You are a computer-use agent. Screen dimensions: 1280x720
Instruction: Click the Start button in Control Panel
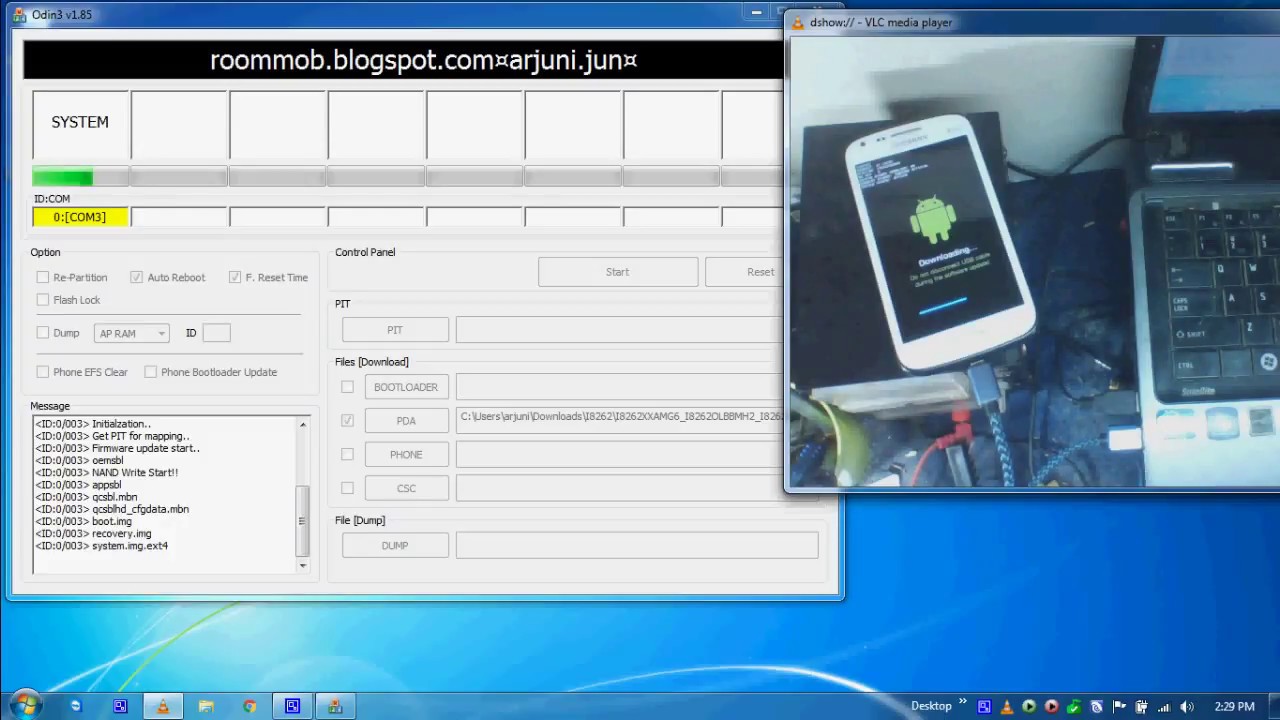[x=618, y=272]
